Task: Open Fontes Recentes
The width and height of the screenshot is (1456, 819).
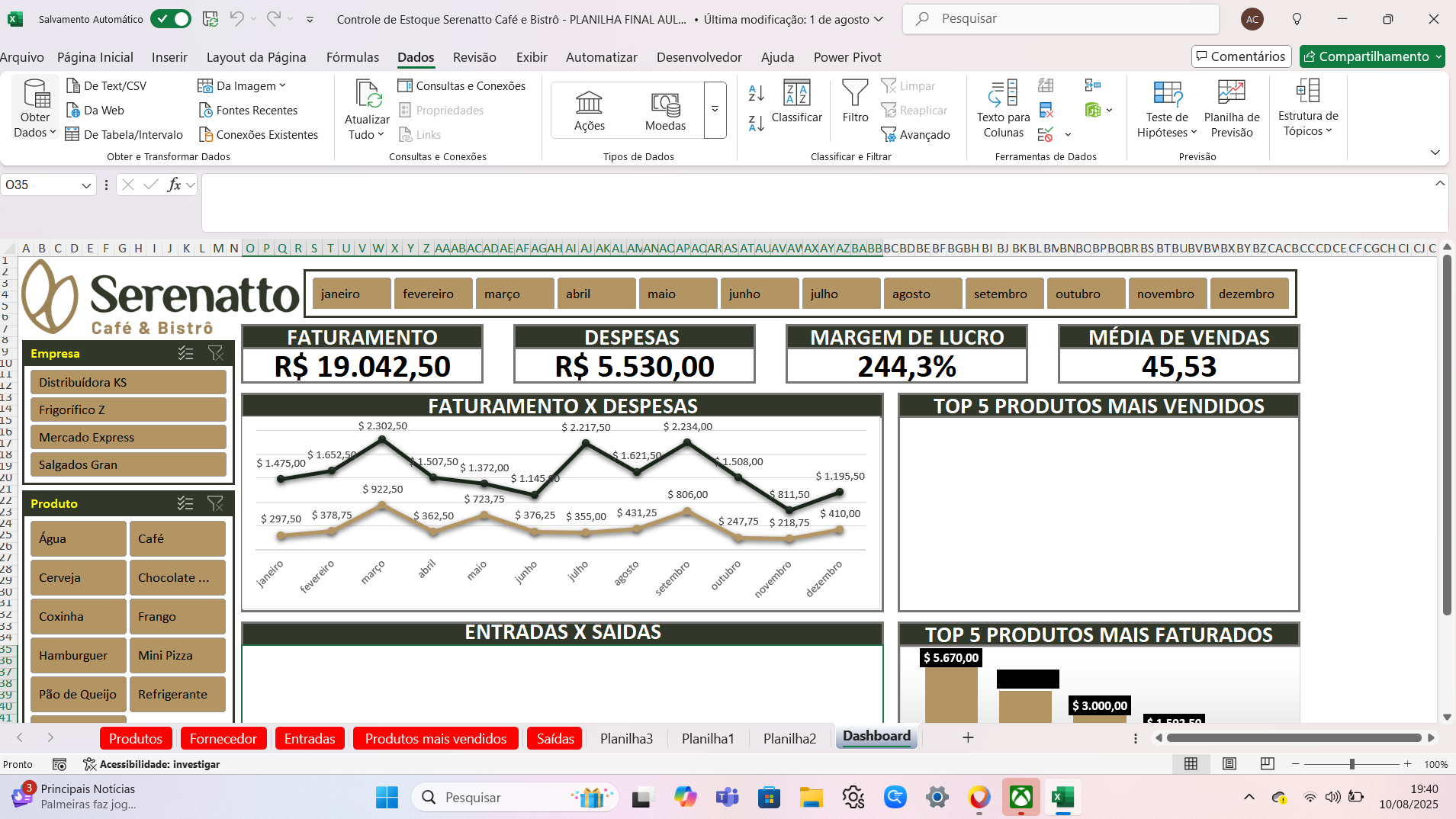Action: pos(248,110)
